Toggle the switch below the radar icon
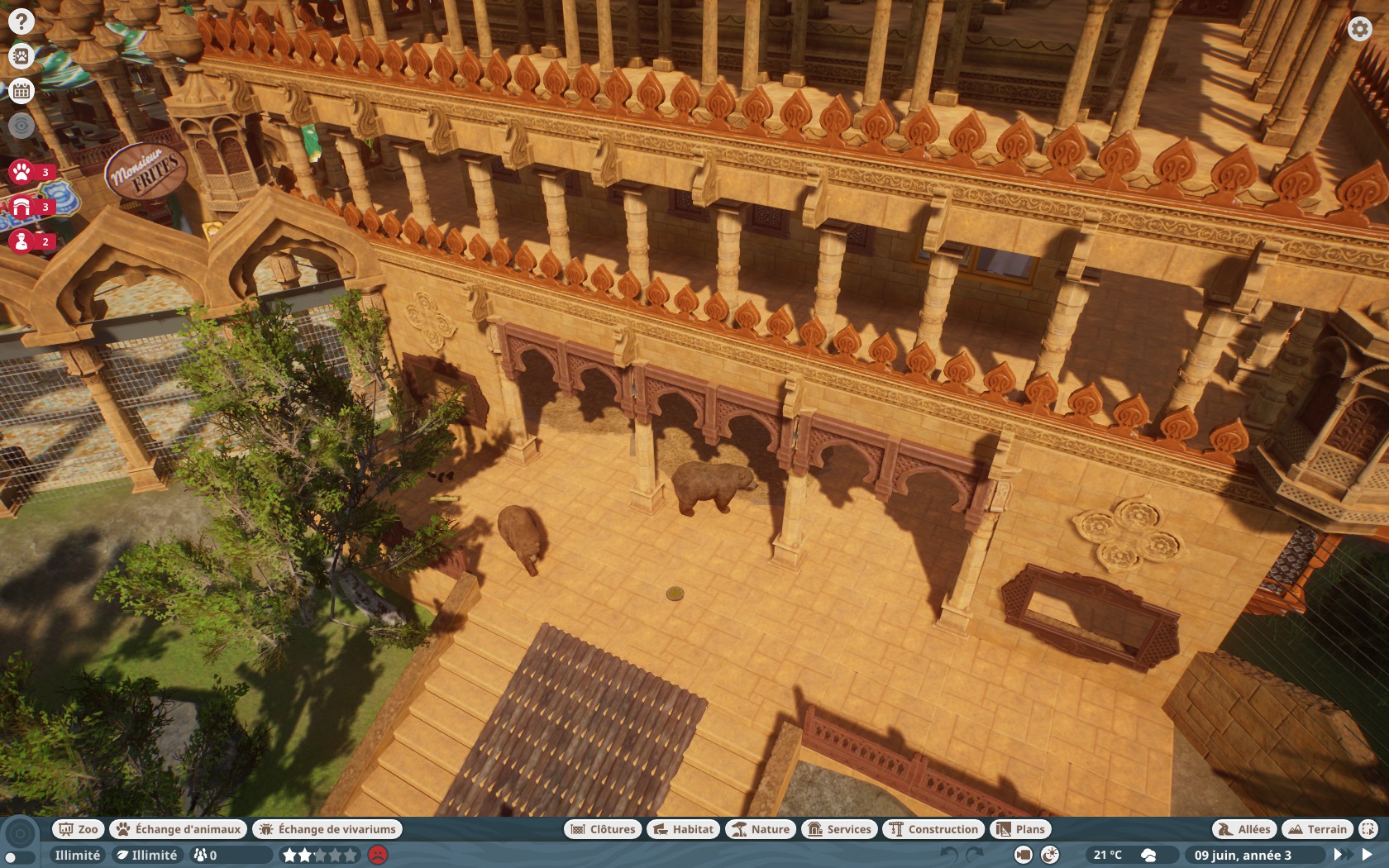This screenshot has height=868, width=1389. pos(20,858)
